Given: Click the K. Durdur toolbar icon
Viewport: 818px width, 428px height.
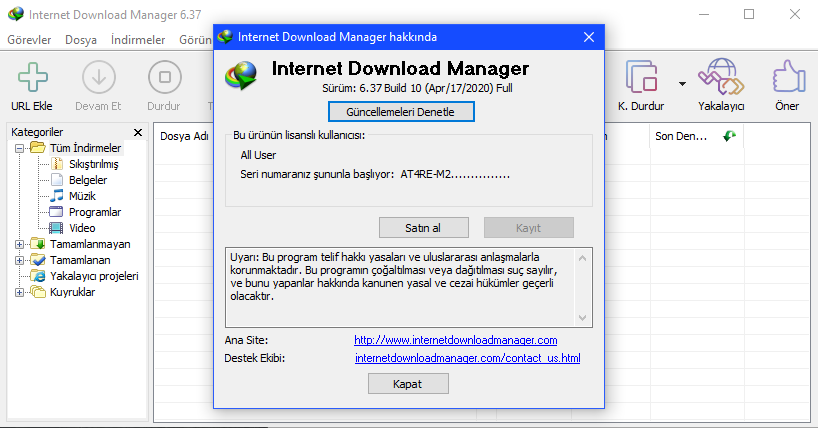Looking at the screenshot, I should point(641,77).
